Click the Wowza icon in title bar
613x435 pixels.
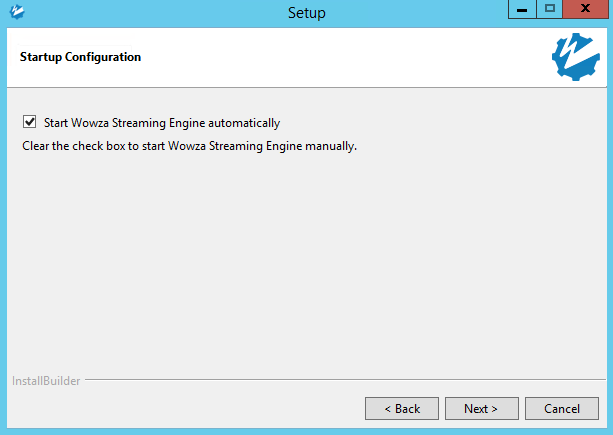pyautogui.click(x=15, y=12)
